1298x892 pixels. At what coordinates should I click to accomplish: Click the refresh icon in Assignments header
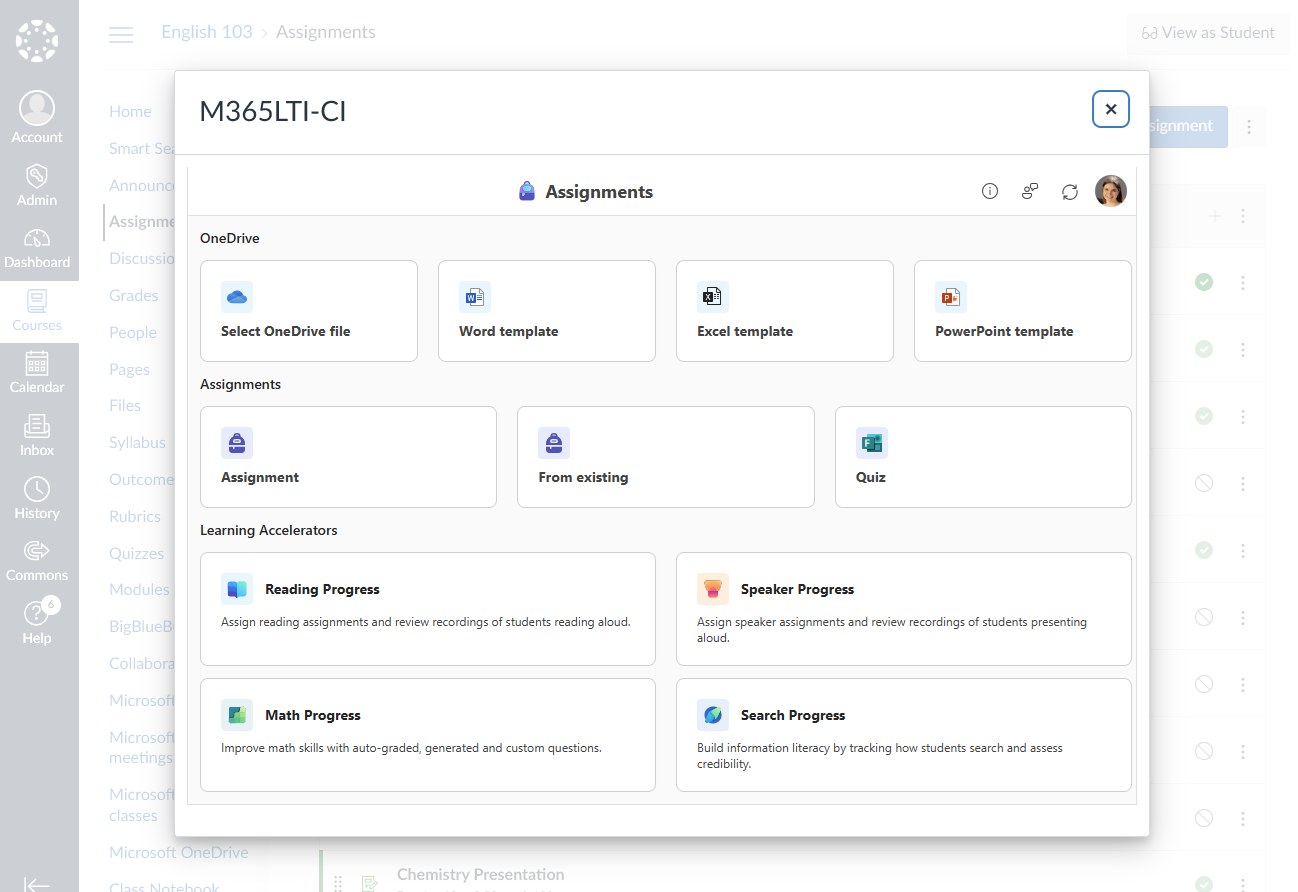(x=1070, y=191)
